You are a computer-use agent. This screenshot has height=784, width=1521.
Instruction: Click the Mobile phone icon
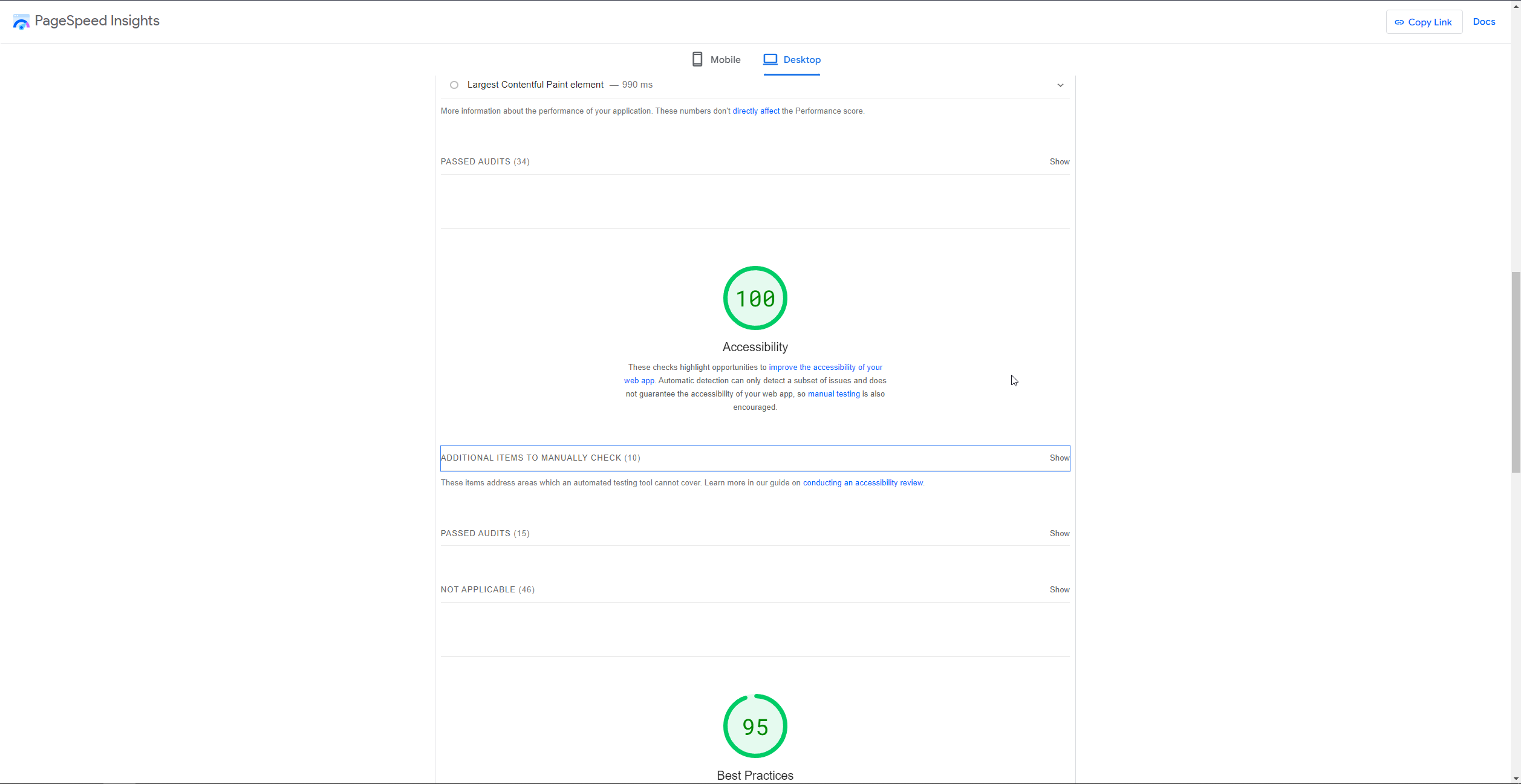pyautogui.click(x=697, y=59)
